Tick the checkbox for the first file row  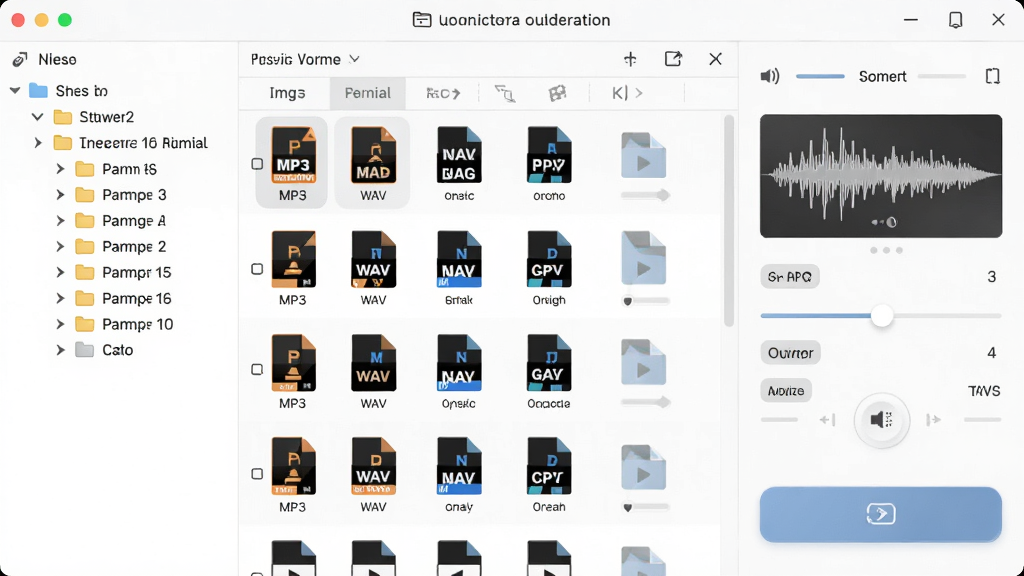coord(257,164)
